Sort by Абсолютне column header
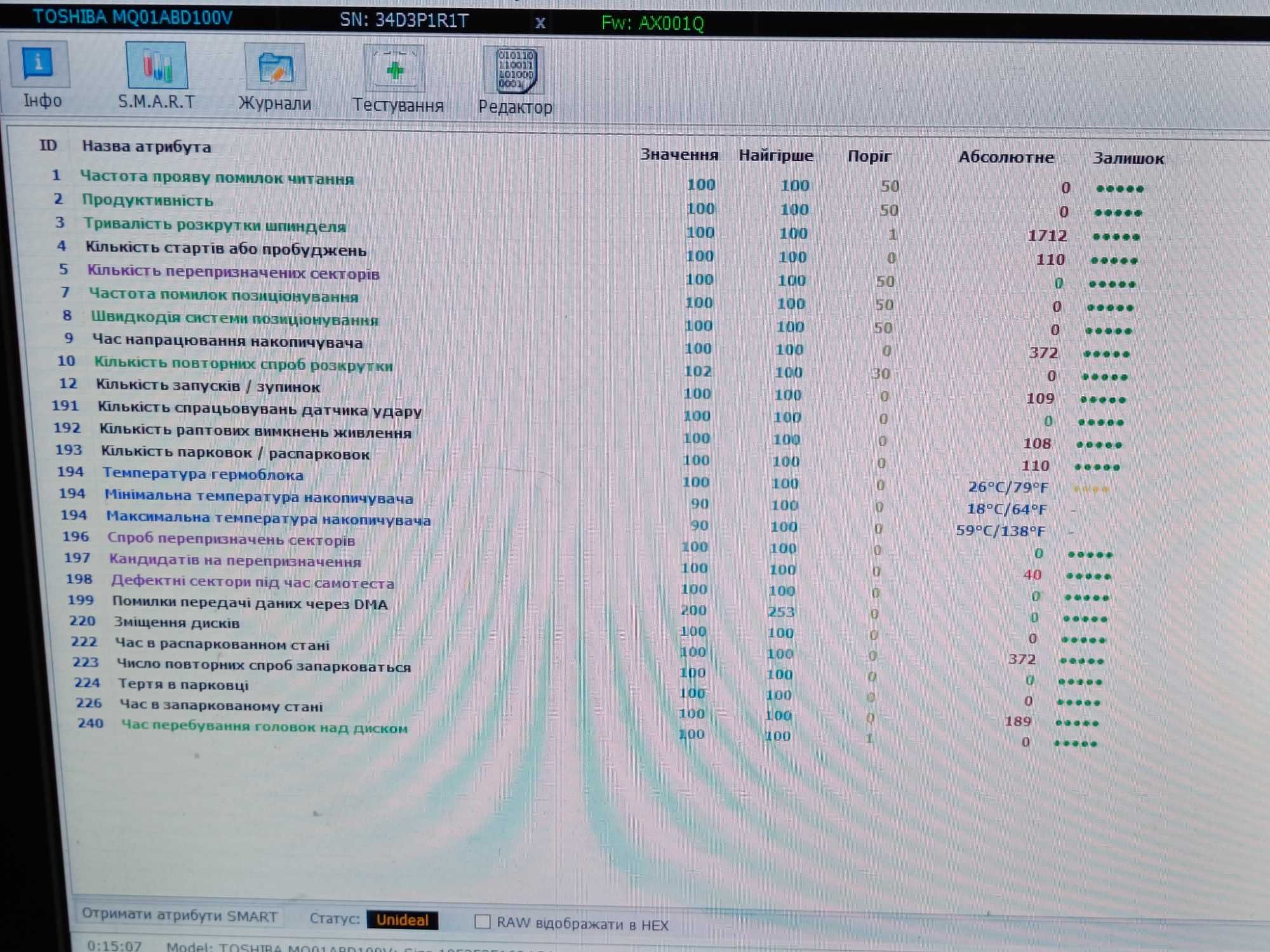This screenshot has height=952, width=1270. pyautogui.click(x=1006, y=157)
